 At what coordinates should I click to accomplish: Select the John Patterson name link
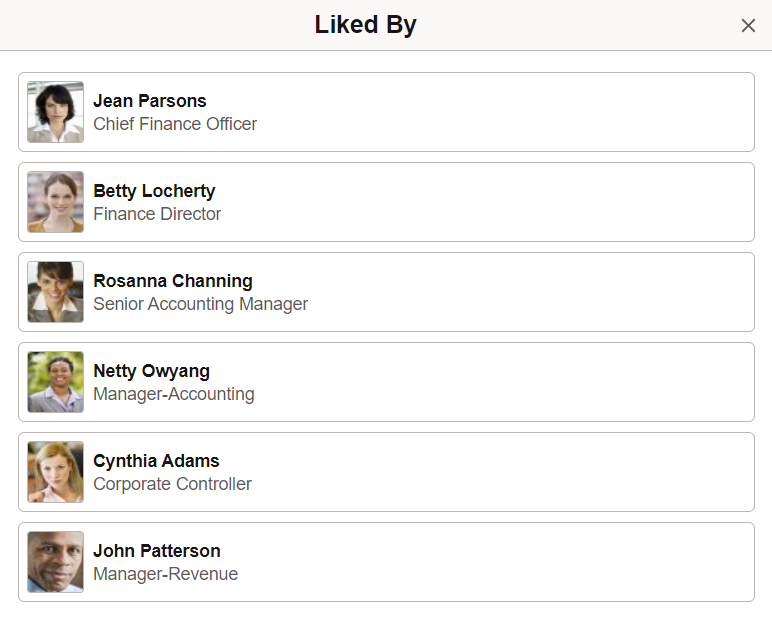click(157, 551)
